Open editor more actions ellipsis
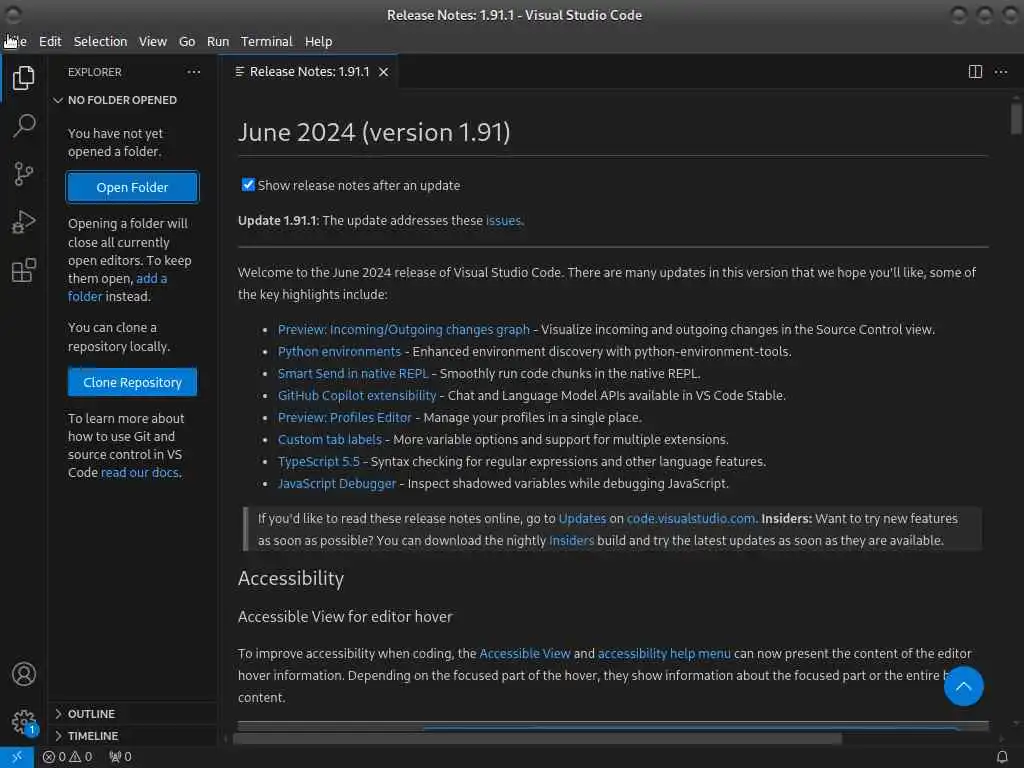Screen dimensions: 1024x768 [1000, 72]
